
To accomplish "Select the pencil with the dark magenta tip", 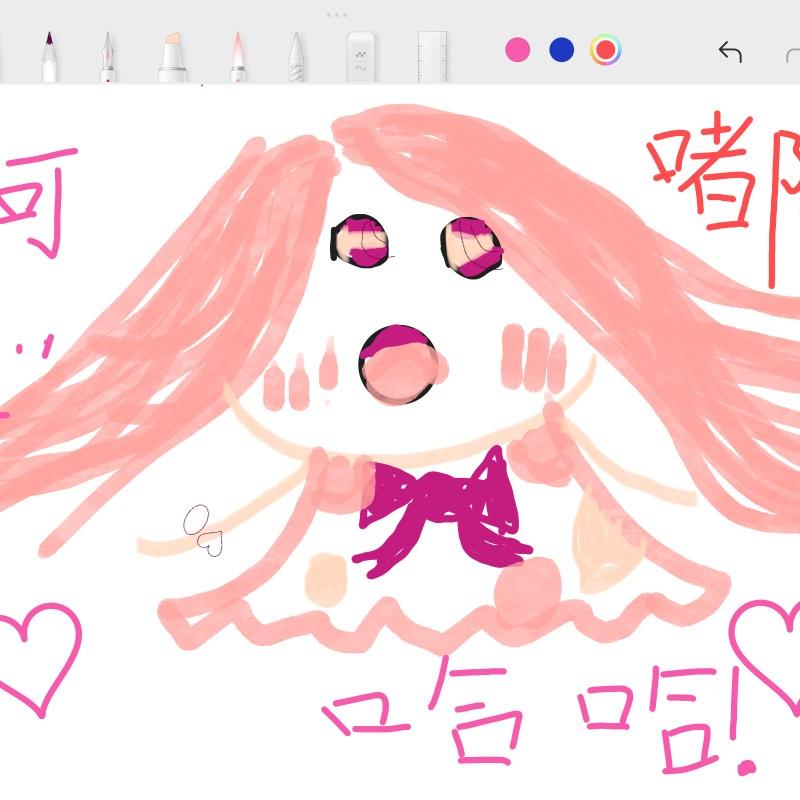I will tap(48, 56).
